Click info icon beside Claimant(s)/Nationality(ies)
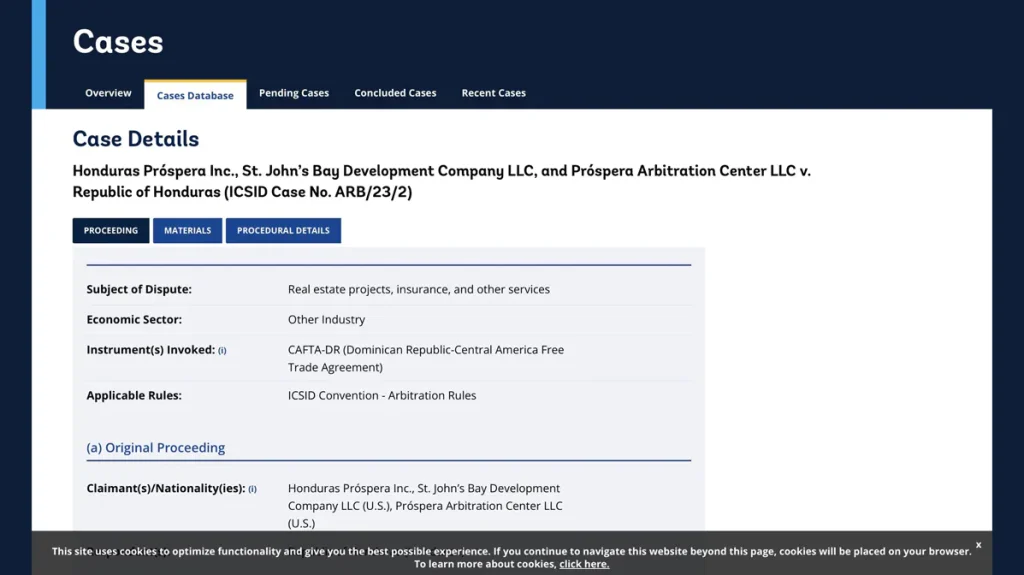The image size is (1024, 575). 252,489
